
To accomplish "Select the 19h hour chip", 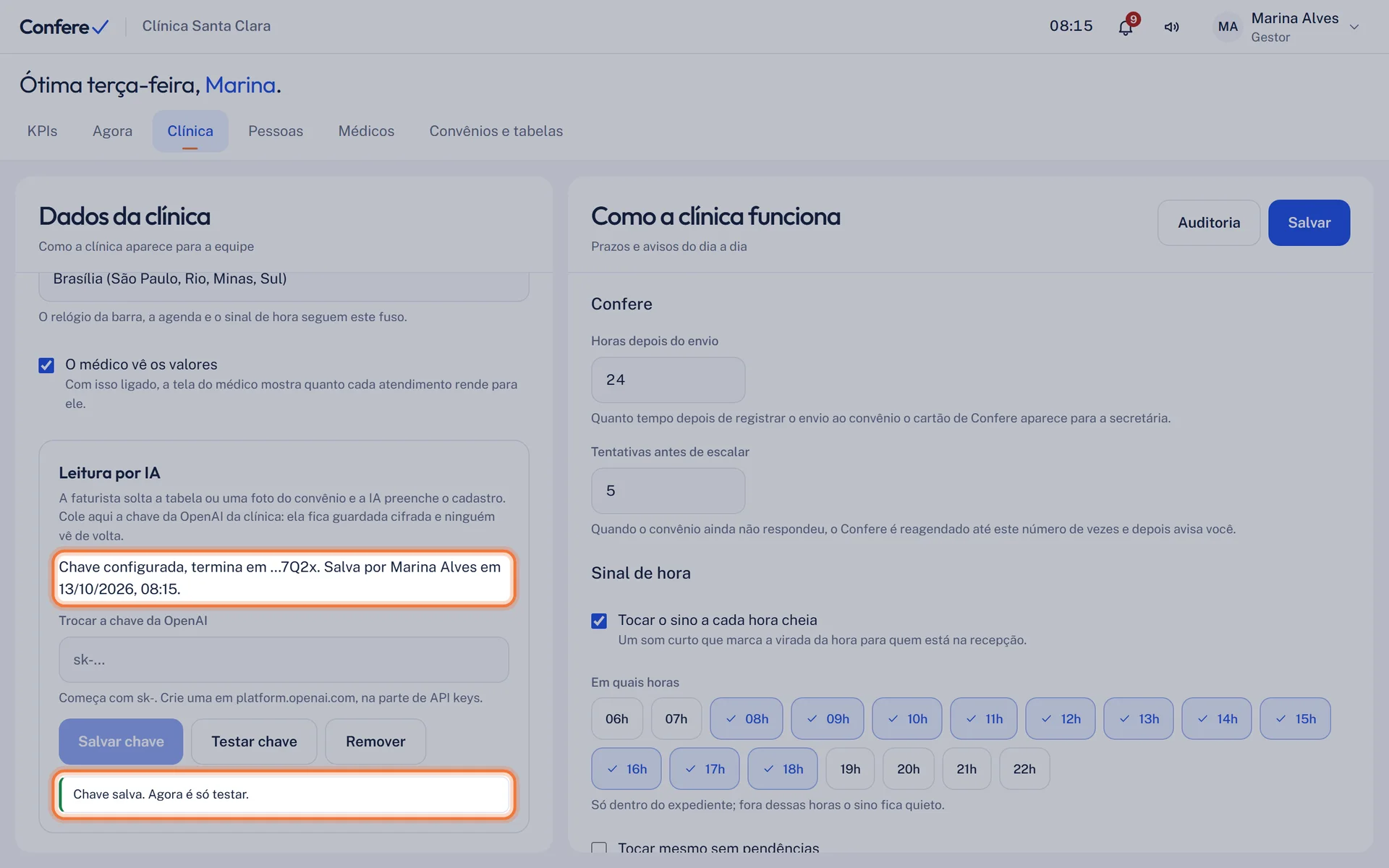I will [850, 768].
